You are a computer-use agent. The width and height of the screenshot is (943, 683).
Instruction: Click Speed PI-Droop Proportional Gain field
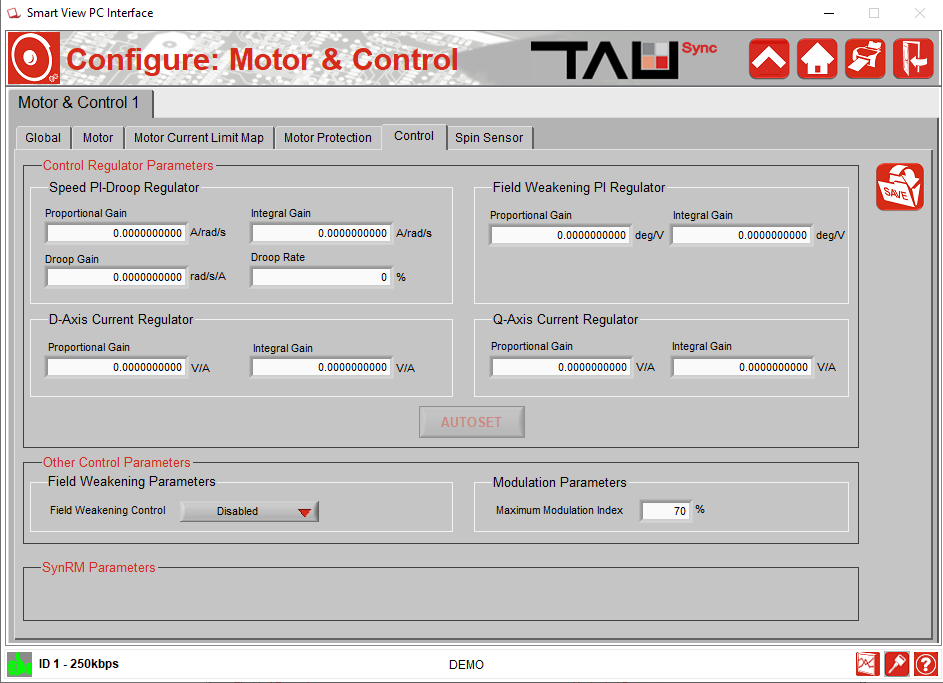pyautogui.click(x=116, y=233)
